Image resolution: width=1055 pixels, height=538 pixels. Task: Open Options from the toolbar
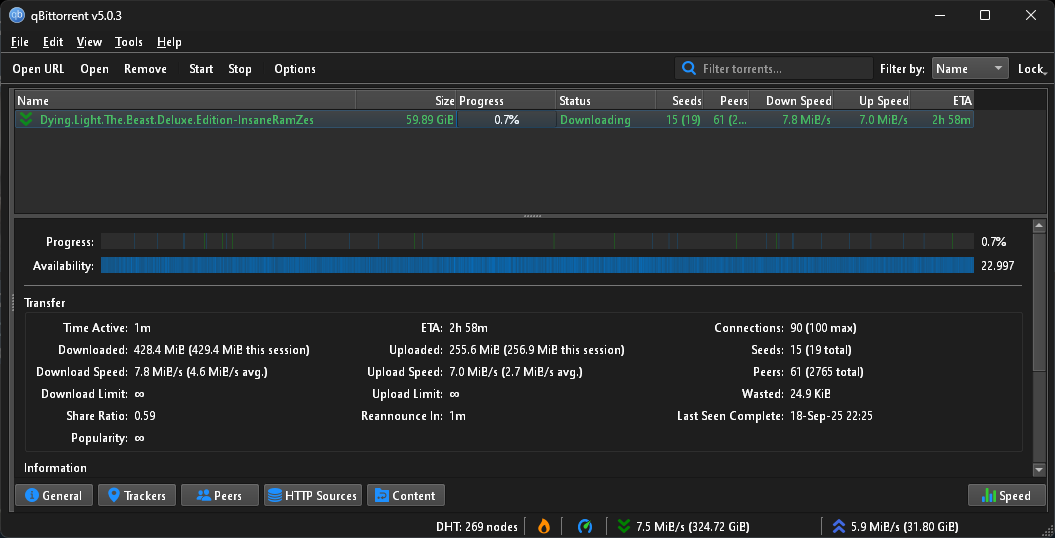coord(295,69)
